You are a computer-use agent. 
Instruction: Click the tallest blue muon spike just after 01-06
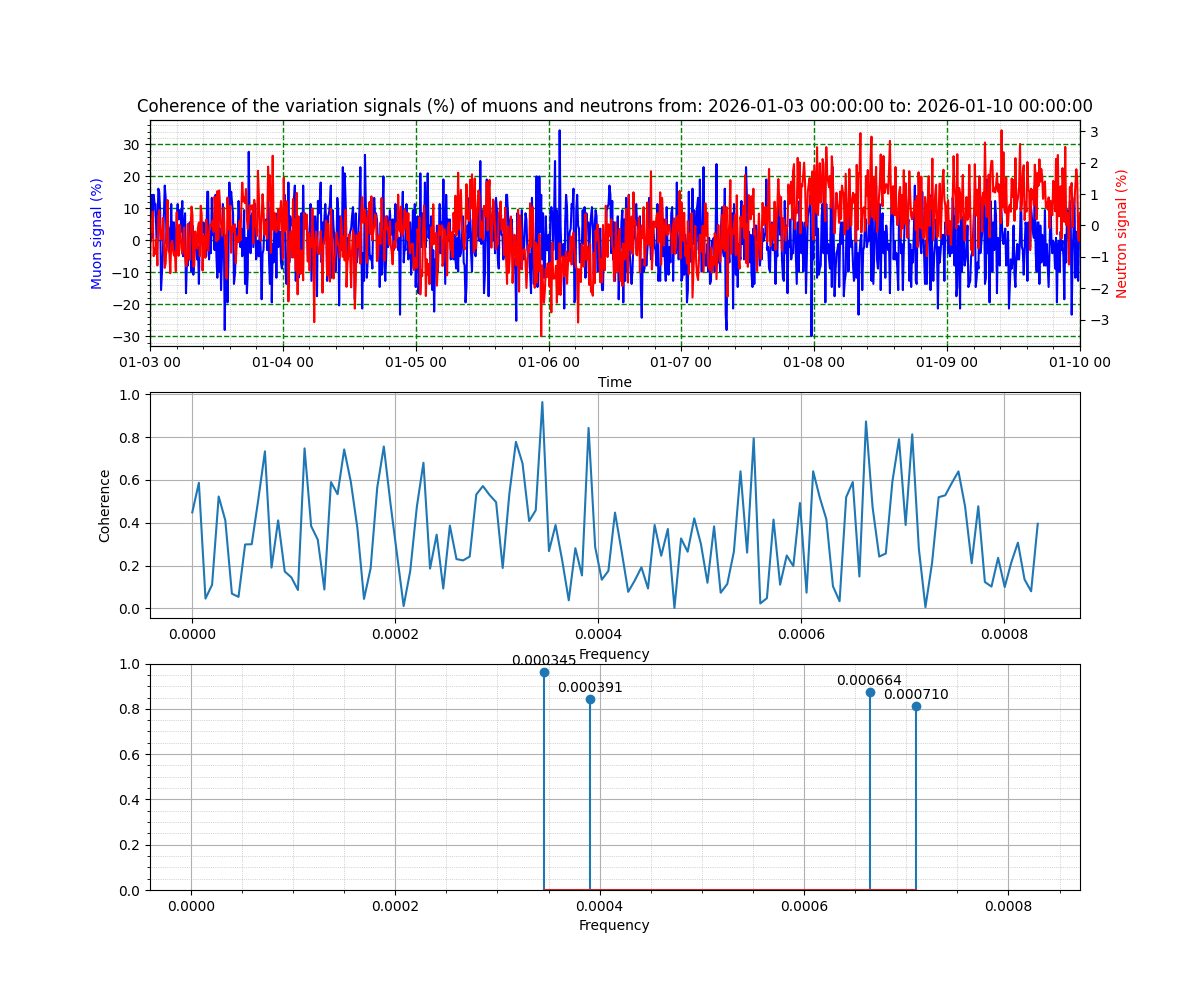pos(559,131)
